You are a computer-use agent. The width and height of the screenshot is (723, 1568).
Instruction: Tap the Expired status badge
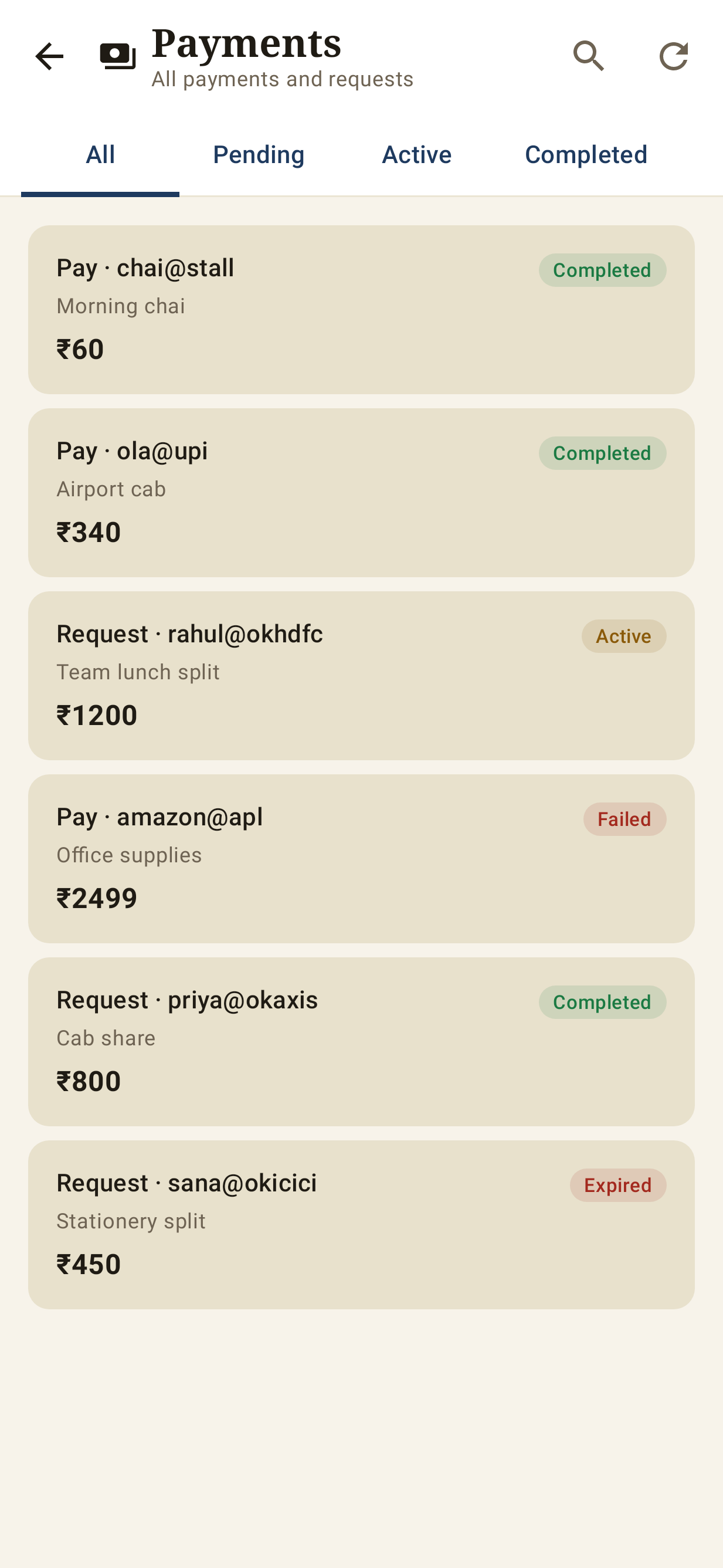pyautogui.click(x=617, y=1185)
